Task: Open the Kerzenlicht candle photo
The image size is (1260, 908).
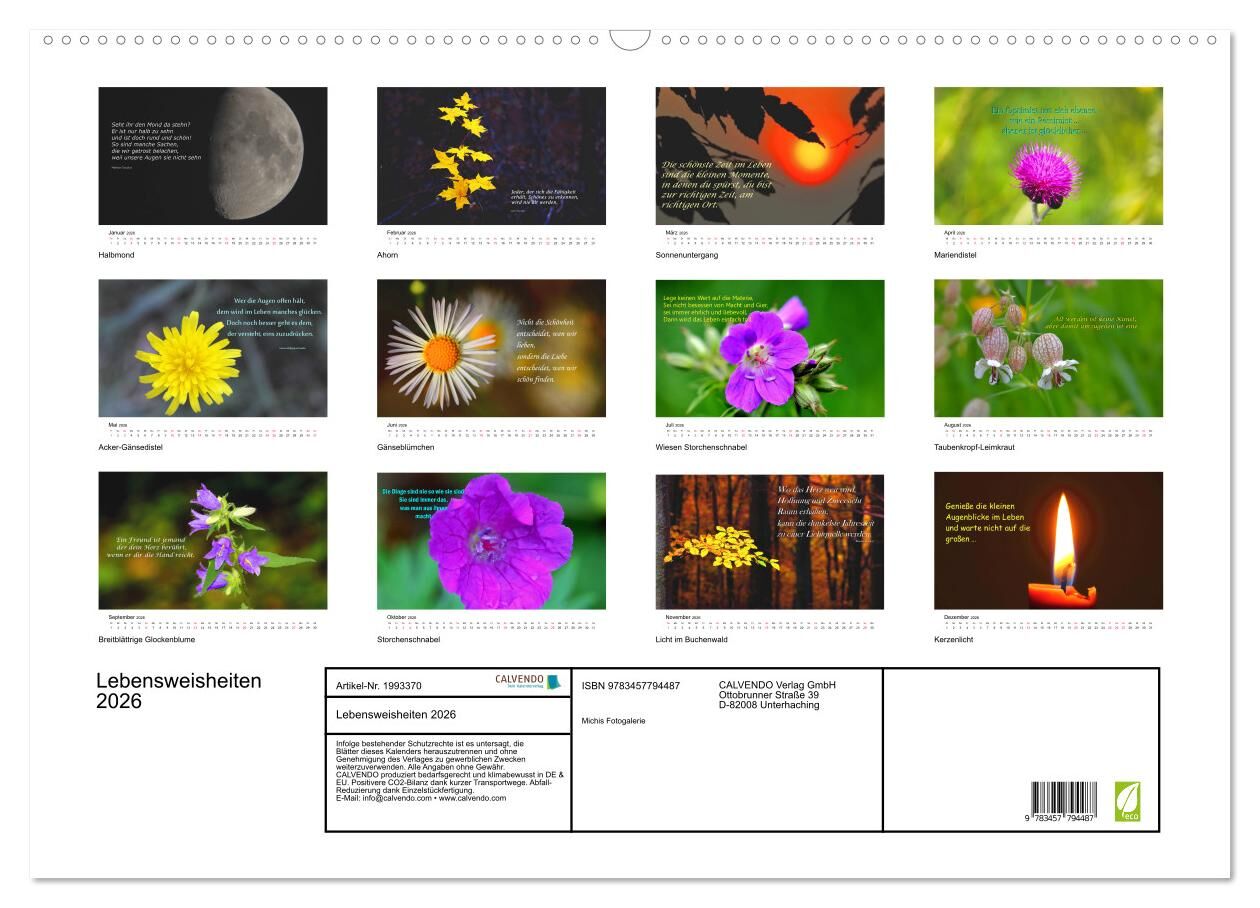Action: coord(1048,541)
